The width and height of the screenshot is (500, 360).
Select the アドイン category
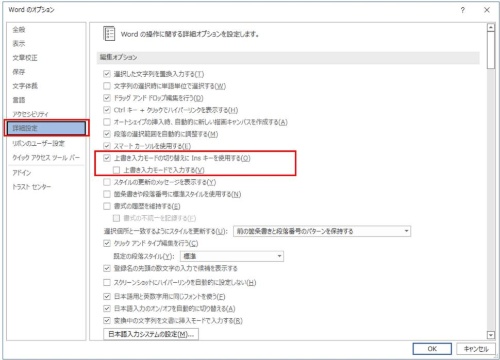click(22, 173)
